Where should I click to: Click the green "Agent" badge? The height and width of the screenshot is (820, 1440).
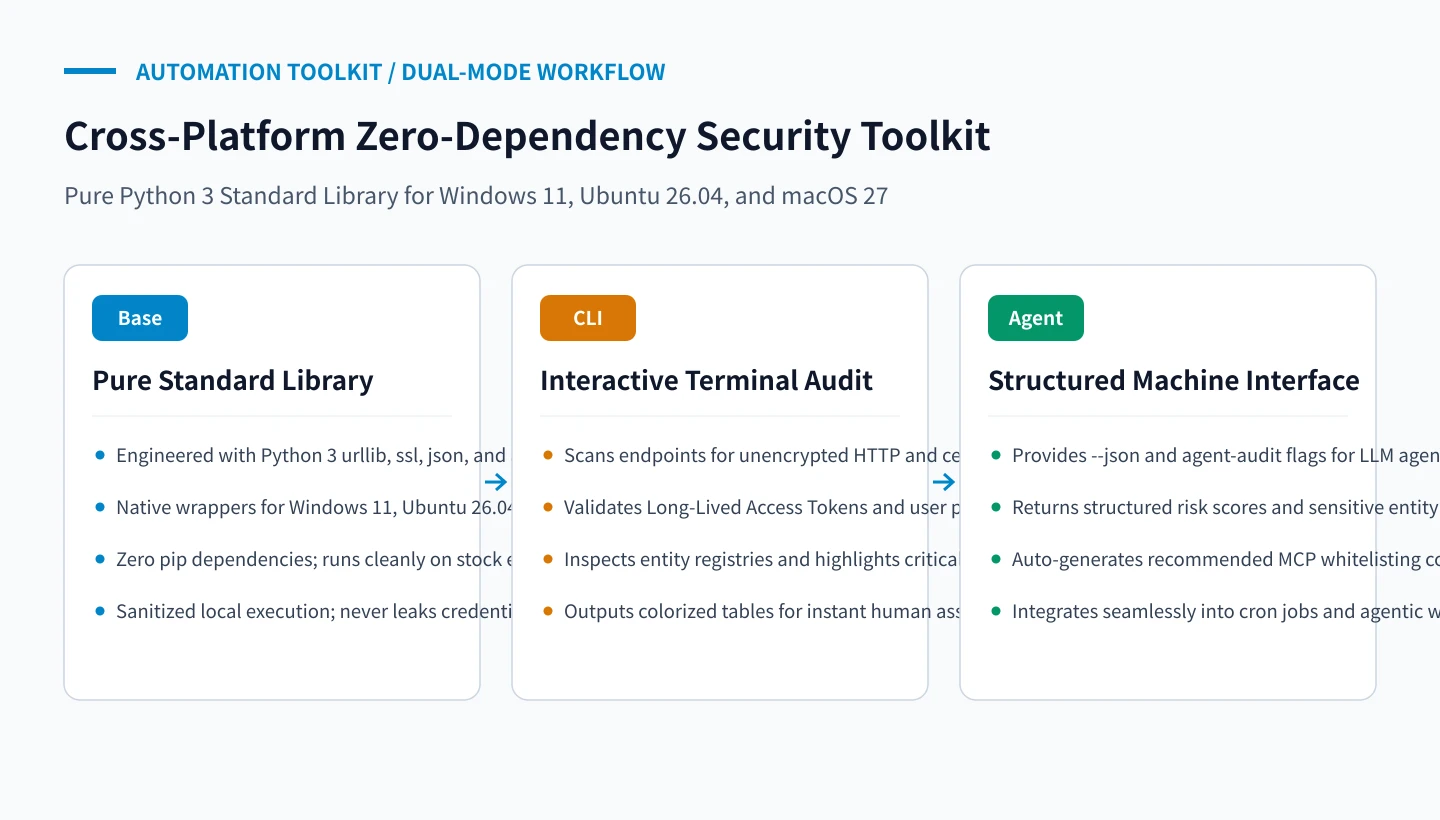[x=1036, y=318]
